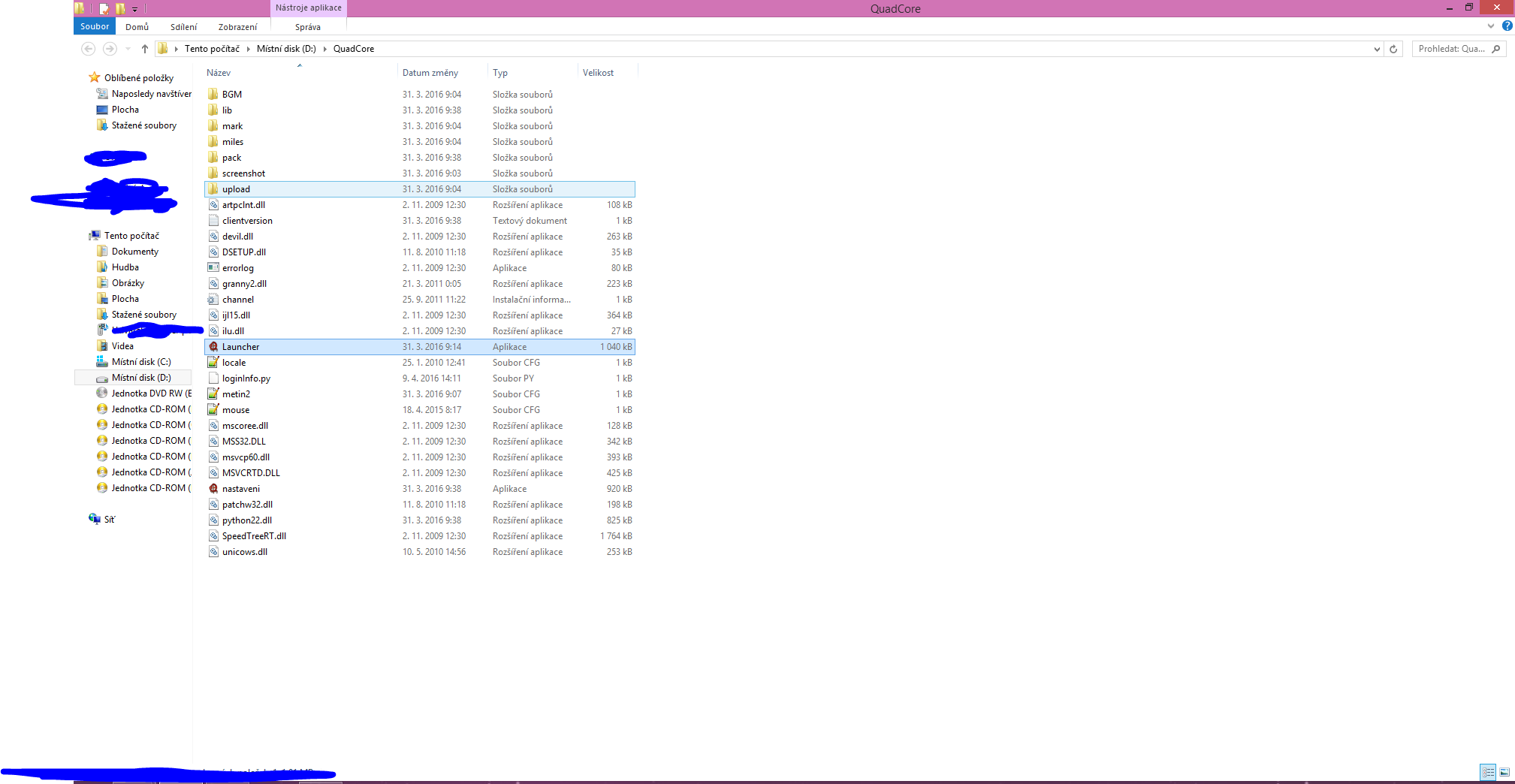
Task: Open Naposledy navštívené in favorites
Action: coord(152,94)
